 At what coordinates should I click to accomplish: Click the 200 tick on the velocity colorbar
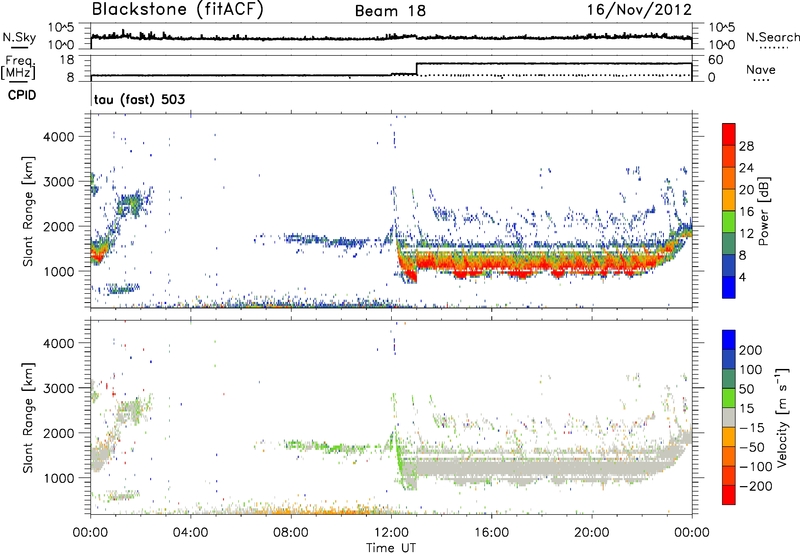click(x=751, y=350)
